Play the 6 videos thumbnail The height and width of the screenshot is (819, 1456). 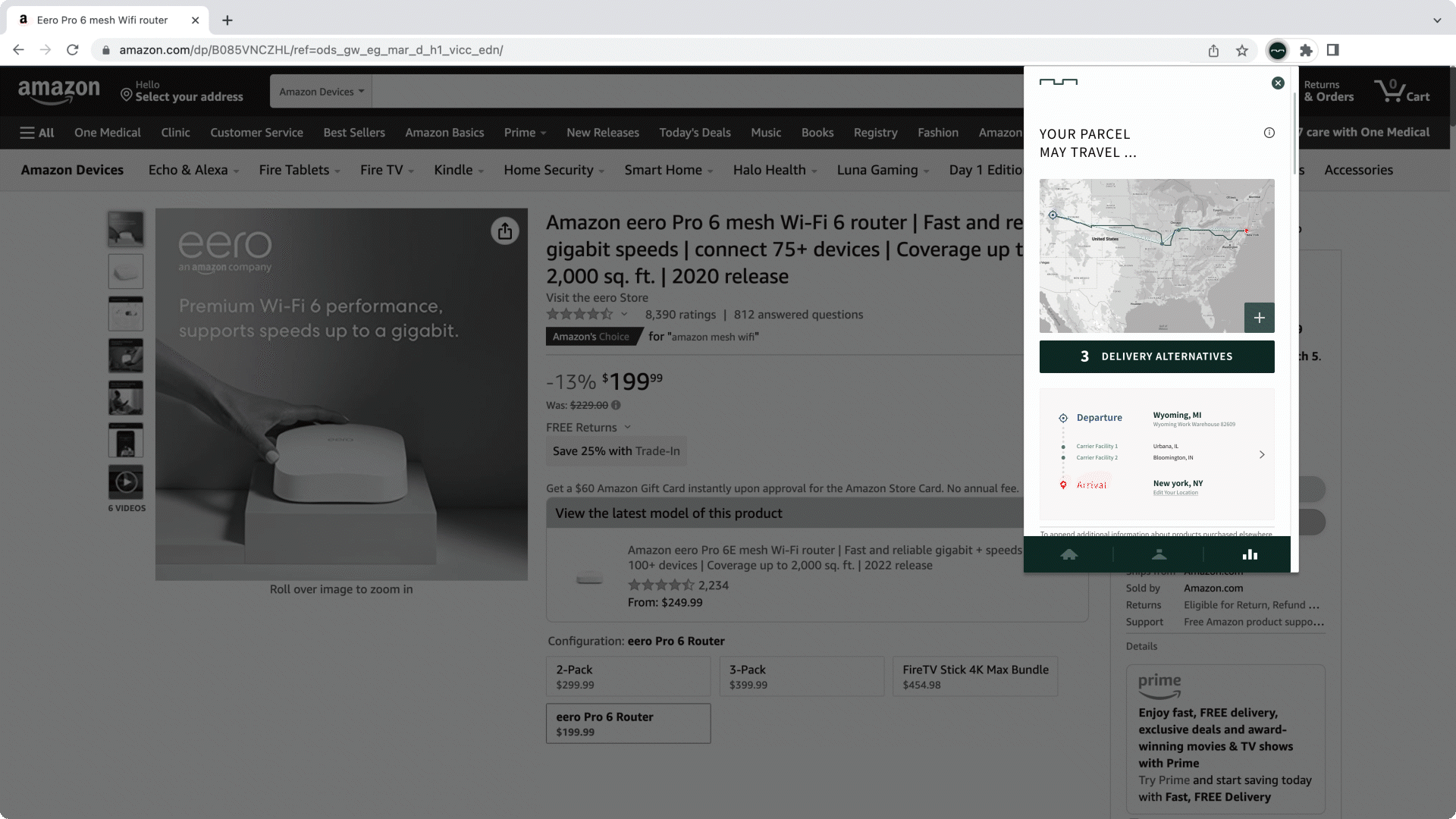[x=126, y=482]
